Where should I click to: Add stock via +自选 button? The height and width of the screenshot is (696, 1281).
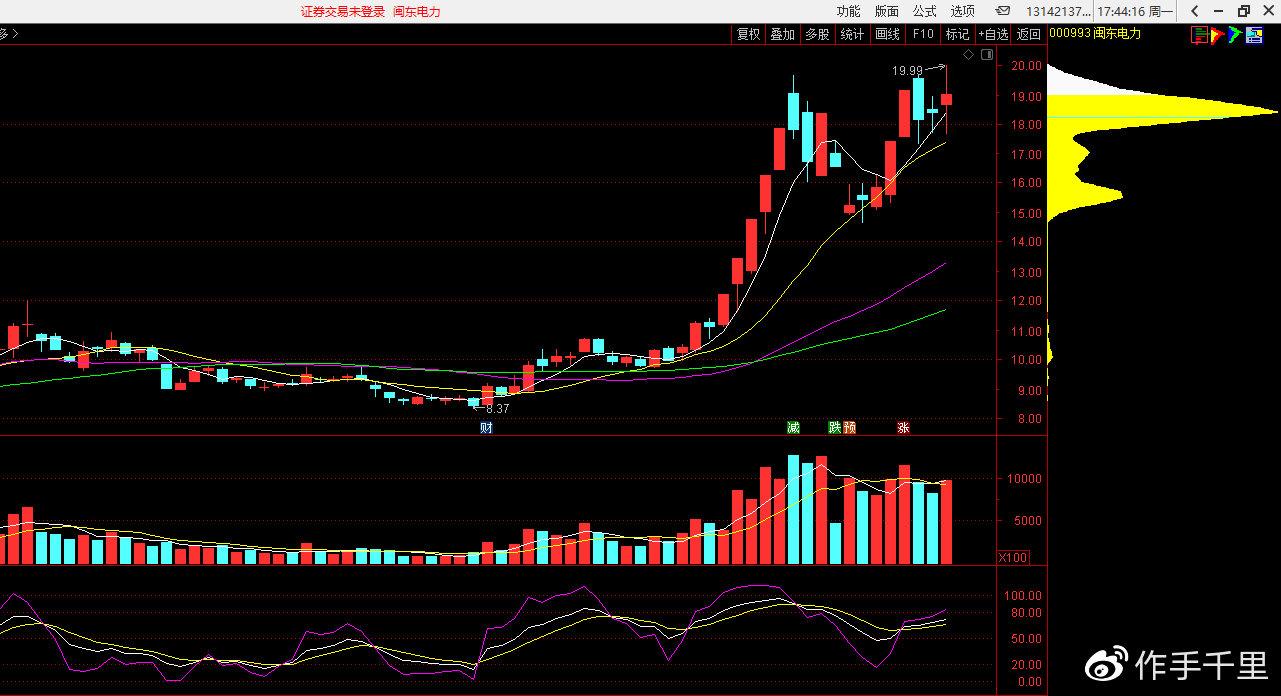994,34
